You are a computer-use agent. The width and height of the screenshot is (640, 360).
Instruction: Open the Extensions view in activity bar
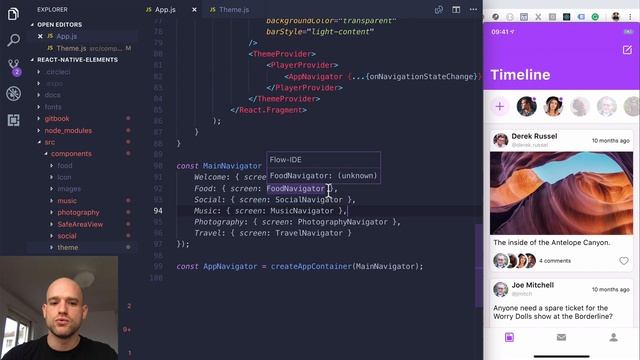[13, 120]
